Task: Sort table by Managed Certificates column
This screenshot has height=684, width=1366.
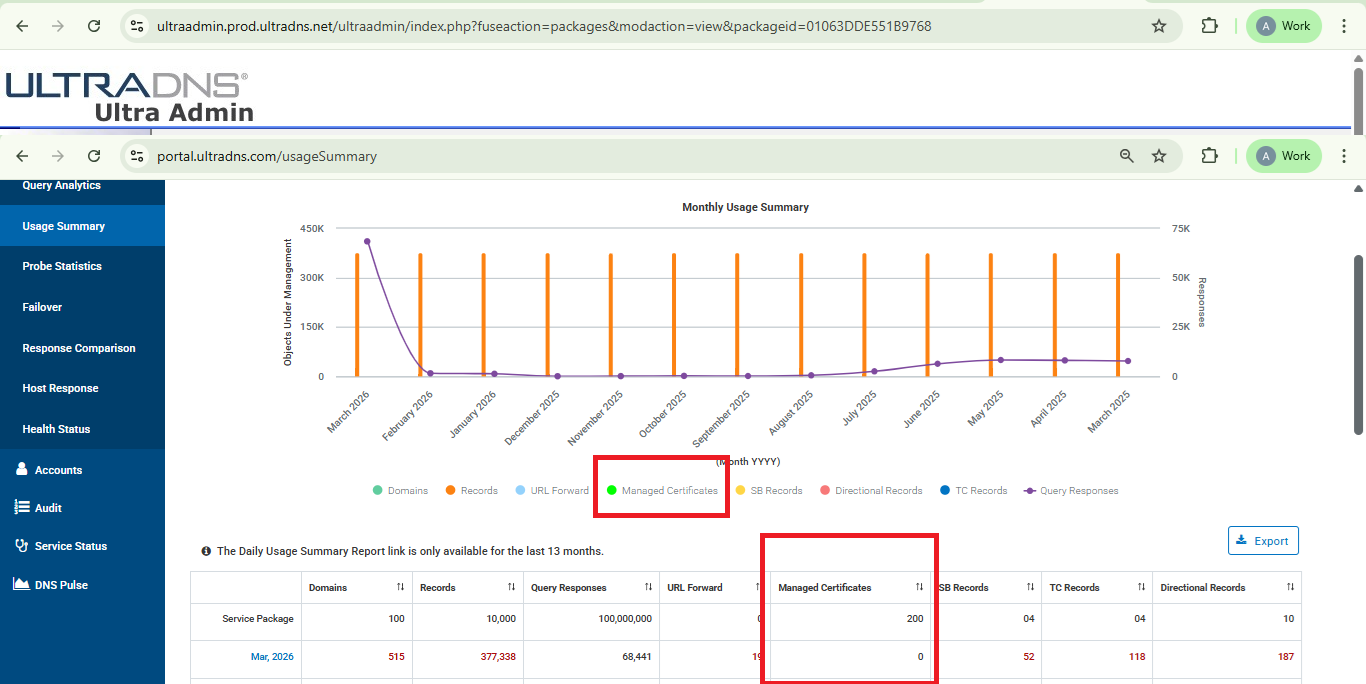Action: click(919, 587)
